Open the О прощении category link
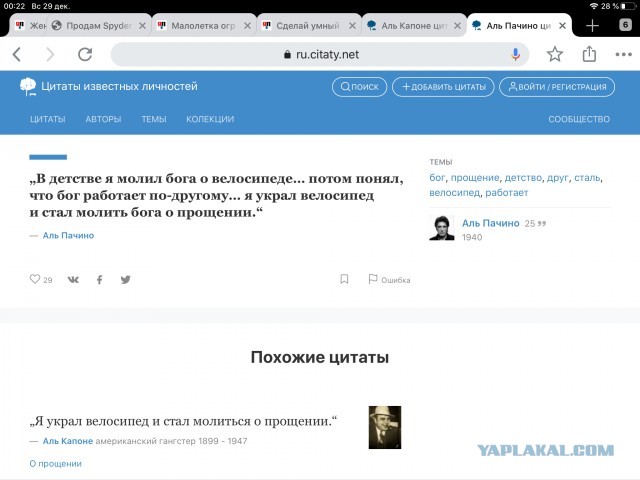Screen dimensions: 640x480 coord(56,464)
